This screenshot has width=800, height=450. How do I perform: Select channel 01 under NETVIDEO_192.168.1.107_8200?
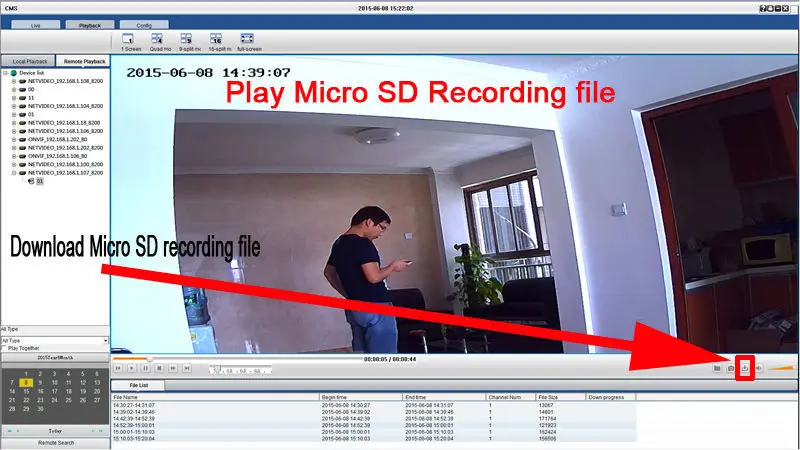coord(40,181)
